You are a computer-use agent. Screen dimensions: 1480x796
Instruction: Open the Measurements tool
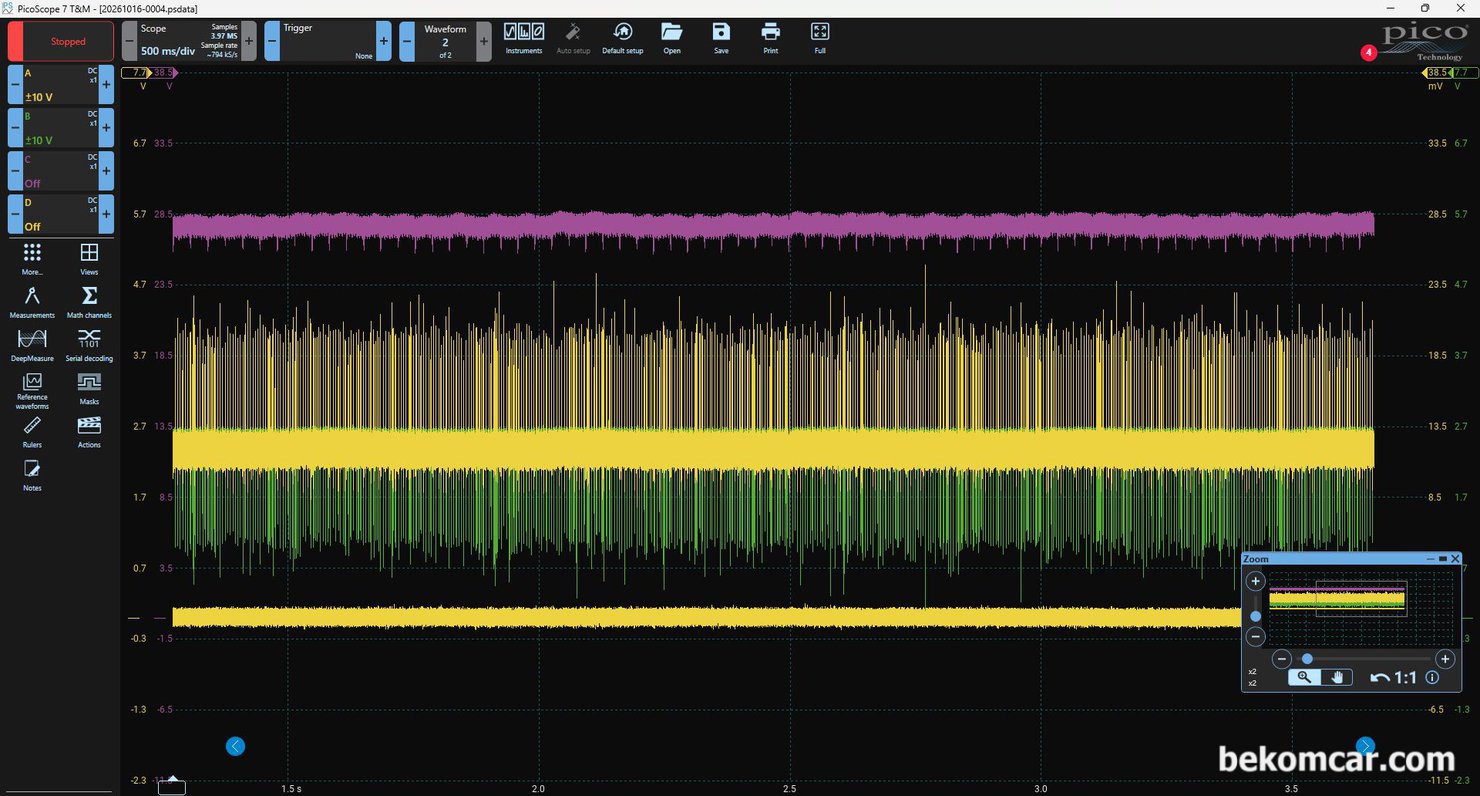tap(32, 302)
